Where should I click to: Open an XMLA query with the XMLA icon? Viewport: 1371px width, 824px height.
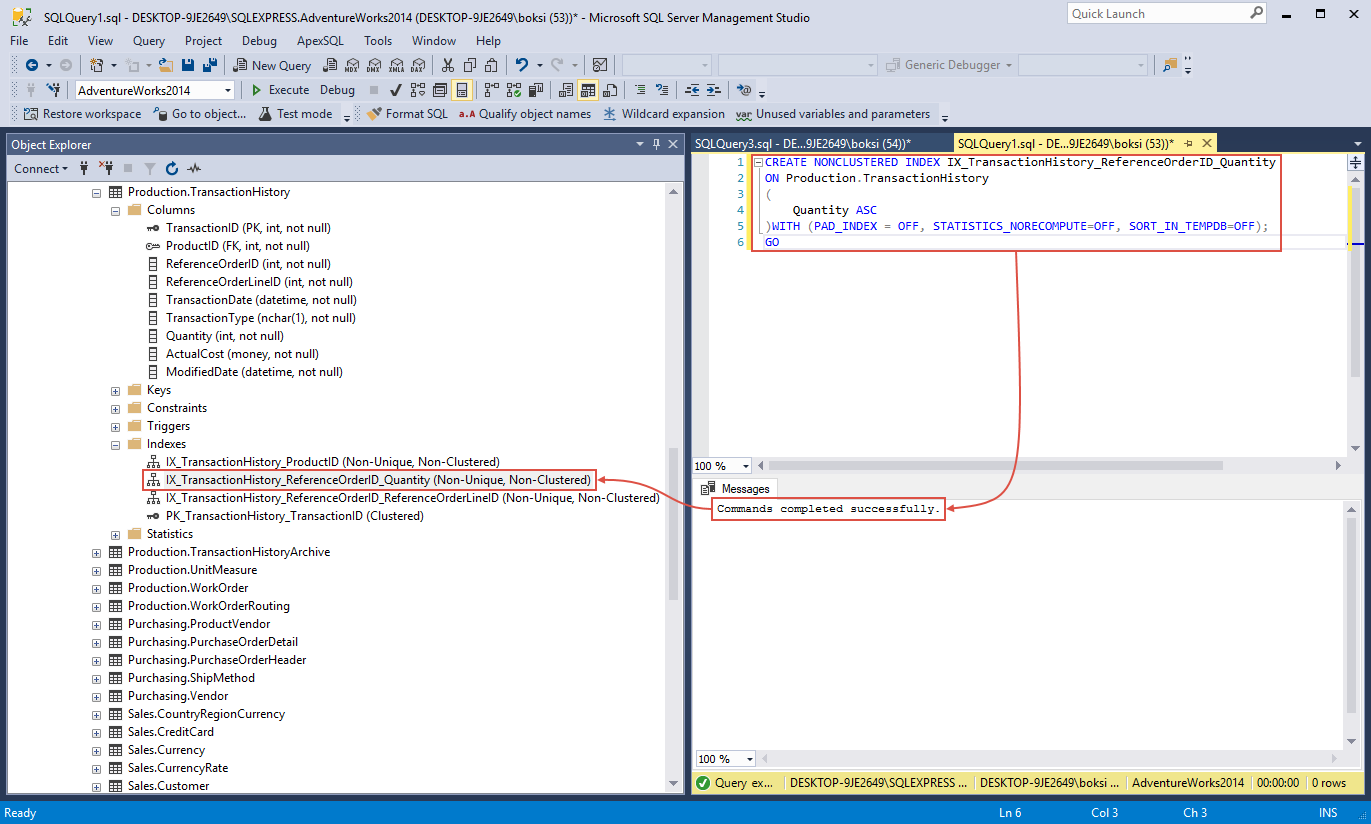(x=396, y=65)
